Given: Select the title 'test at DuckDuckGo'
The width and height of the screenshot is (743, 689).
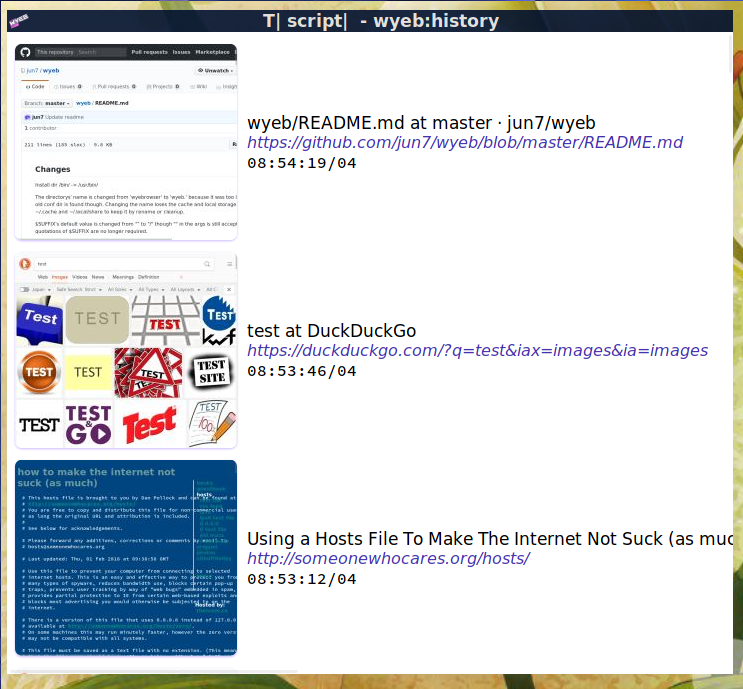Looking at the screenshot, I should tap(331, 331).
